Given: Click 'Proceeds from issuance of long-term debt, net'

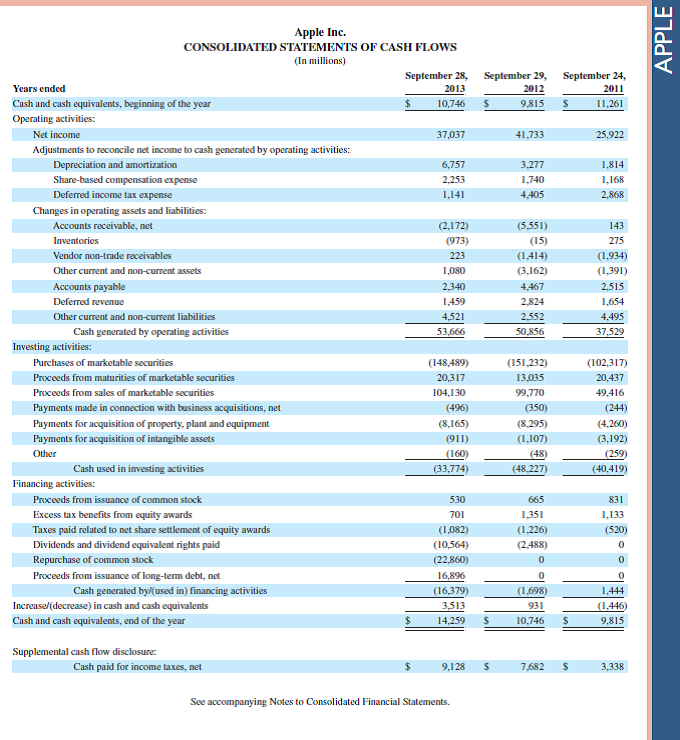Looking at the screenshot, I should (126, 576).
